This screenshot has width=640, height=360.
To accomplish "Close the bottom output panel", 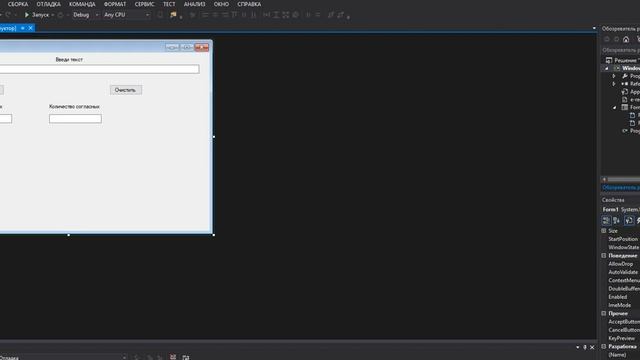I will pyautogui.click(x=592, y=347).
